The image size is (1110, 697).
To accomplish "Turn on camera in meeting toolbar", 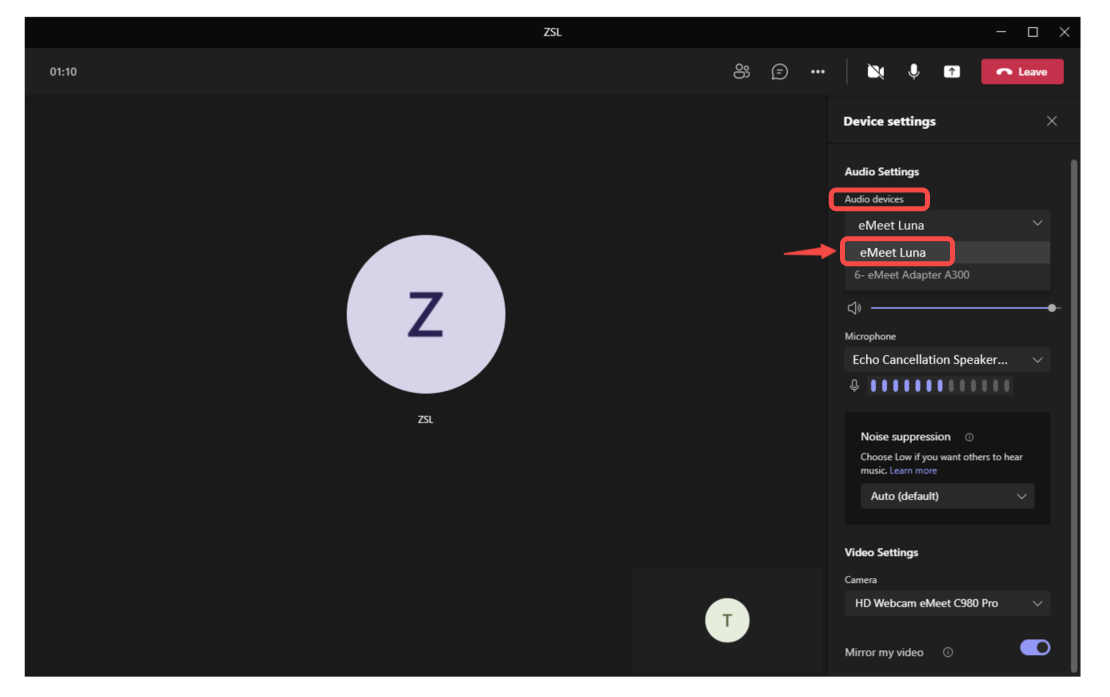I will pyautogui.click(x=876, y=72).
